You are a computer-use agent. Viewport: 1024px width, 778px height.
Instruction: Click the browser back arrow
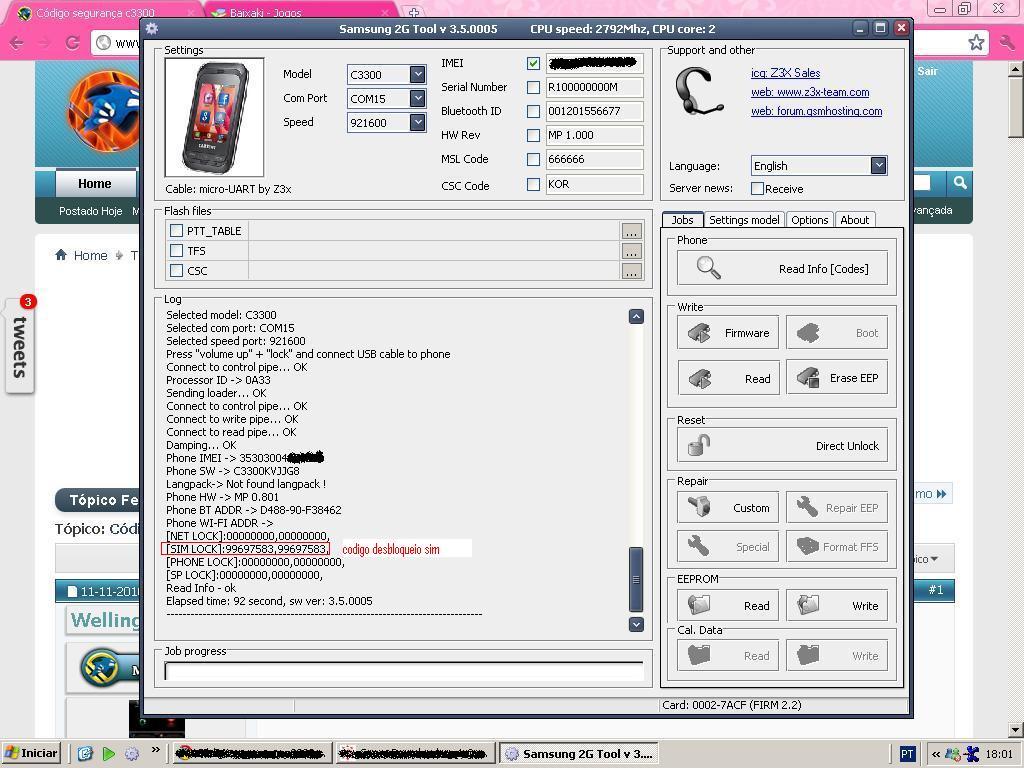tap(16, 43)
